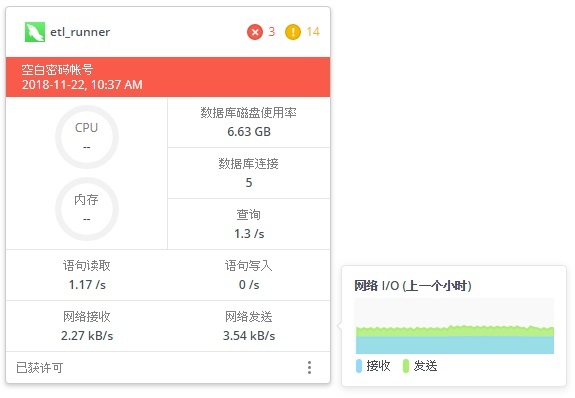Click the 网络 I/O hourly area chart
Screen dimensions: 575x398
pyautogui.click(x=455, y=326)
